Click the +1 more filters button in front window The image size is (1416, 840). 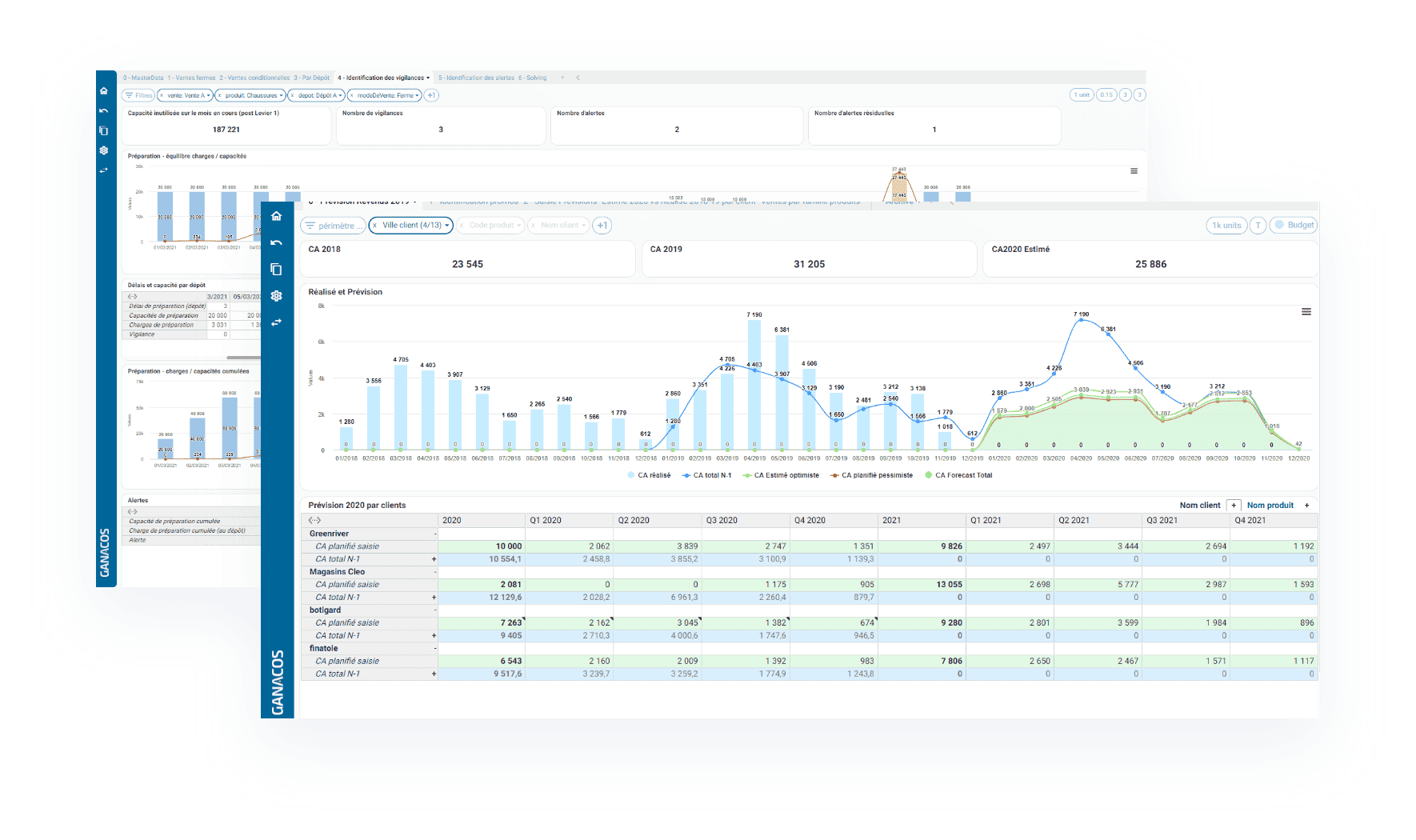tap(602, 226)
